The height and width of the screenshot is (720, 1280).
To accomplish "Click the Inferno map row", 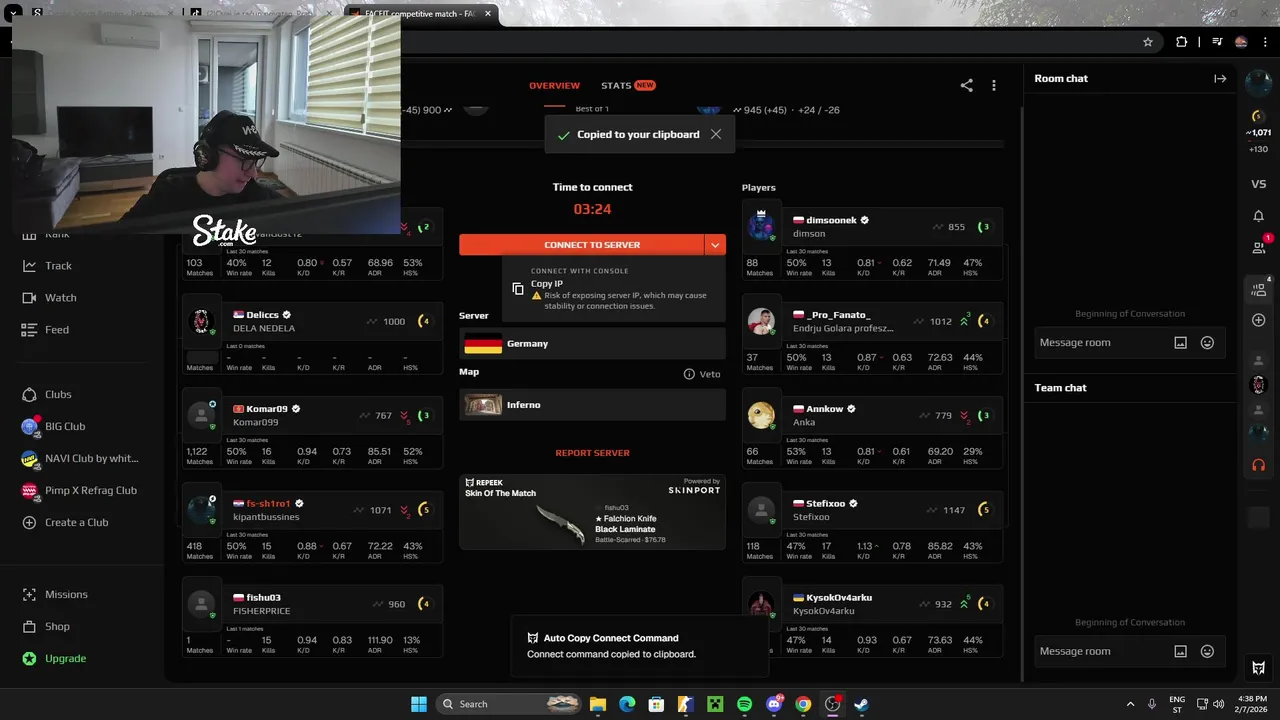I will (592, 405).
